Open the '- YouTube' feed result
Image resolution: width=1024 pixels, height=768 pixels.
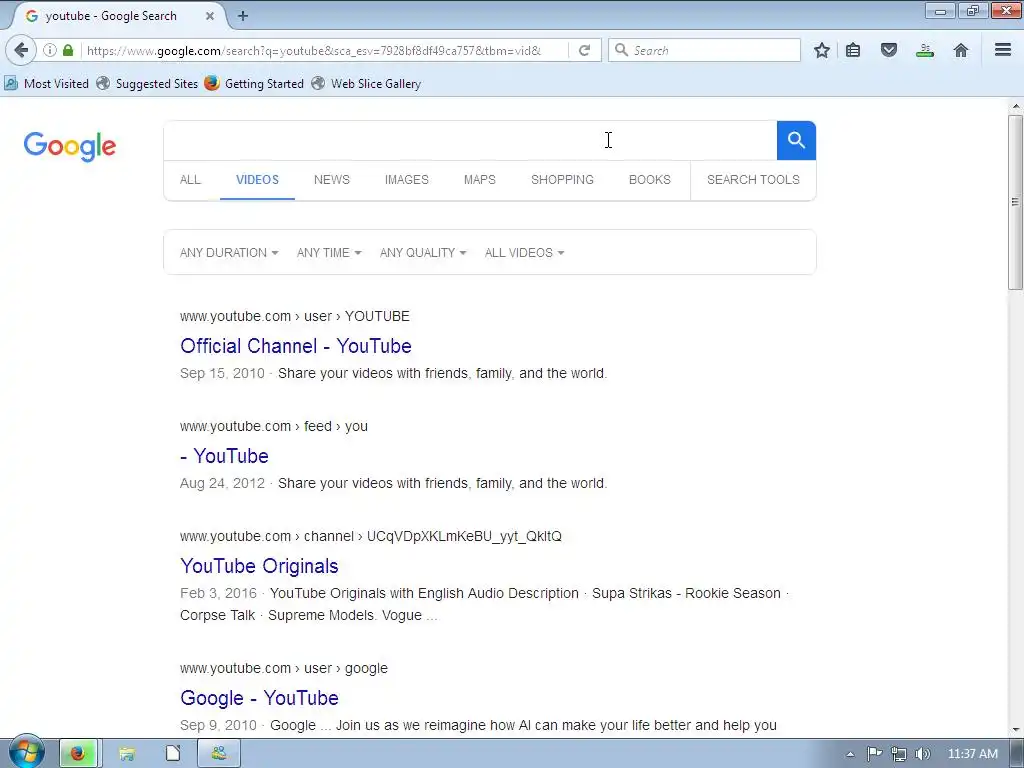click(x=224, y=456)
